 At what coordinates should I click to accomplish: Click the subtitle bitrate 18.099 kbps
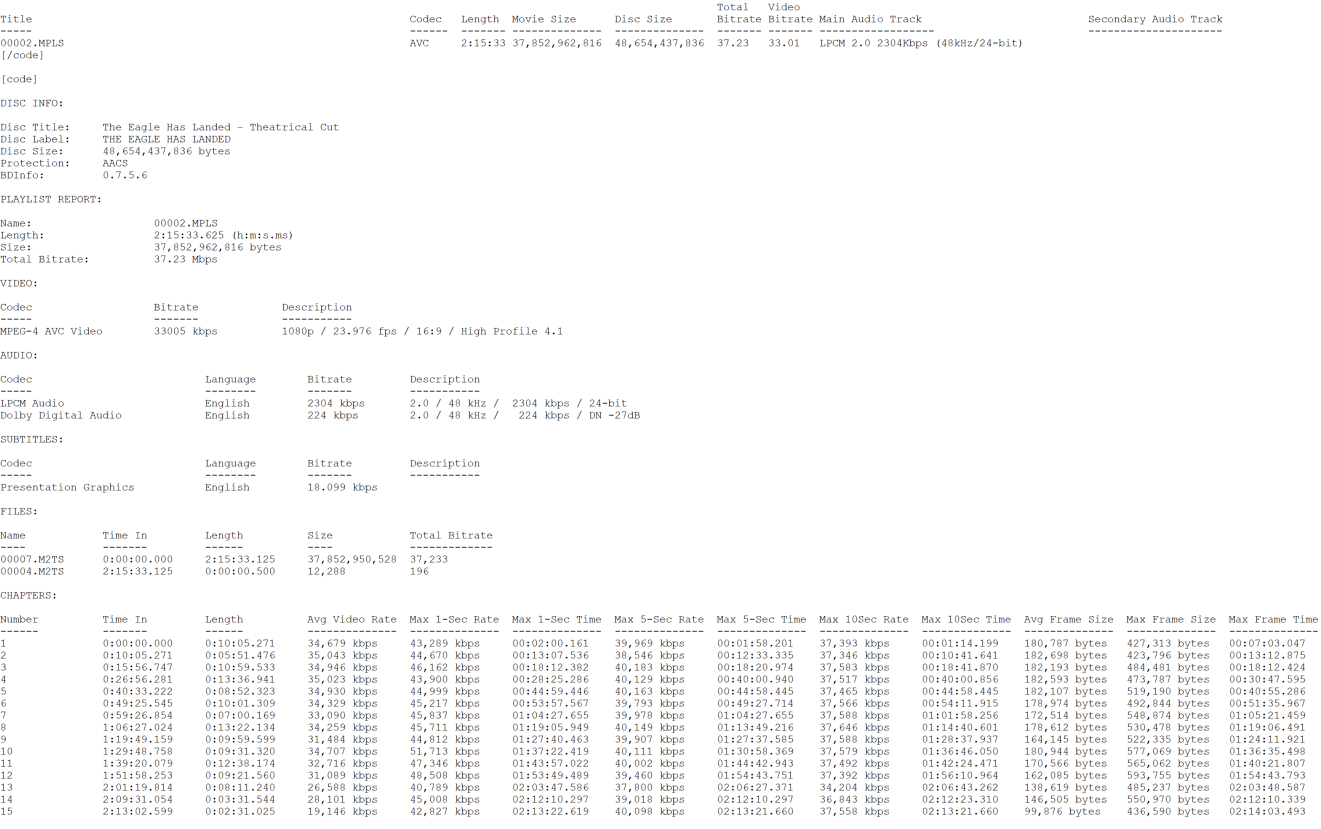(342, 488)
